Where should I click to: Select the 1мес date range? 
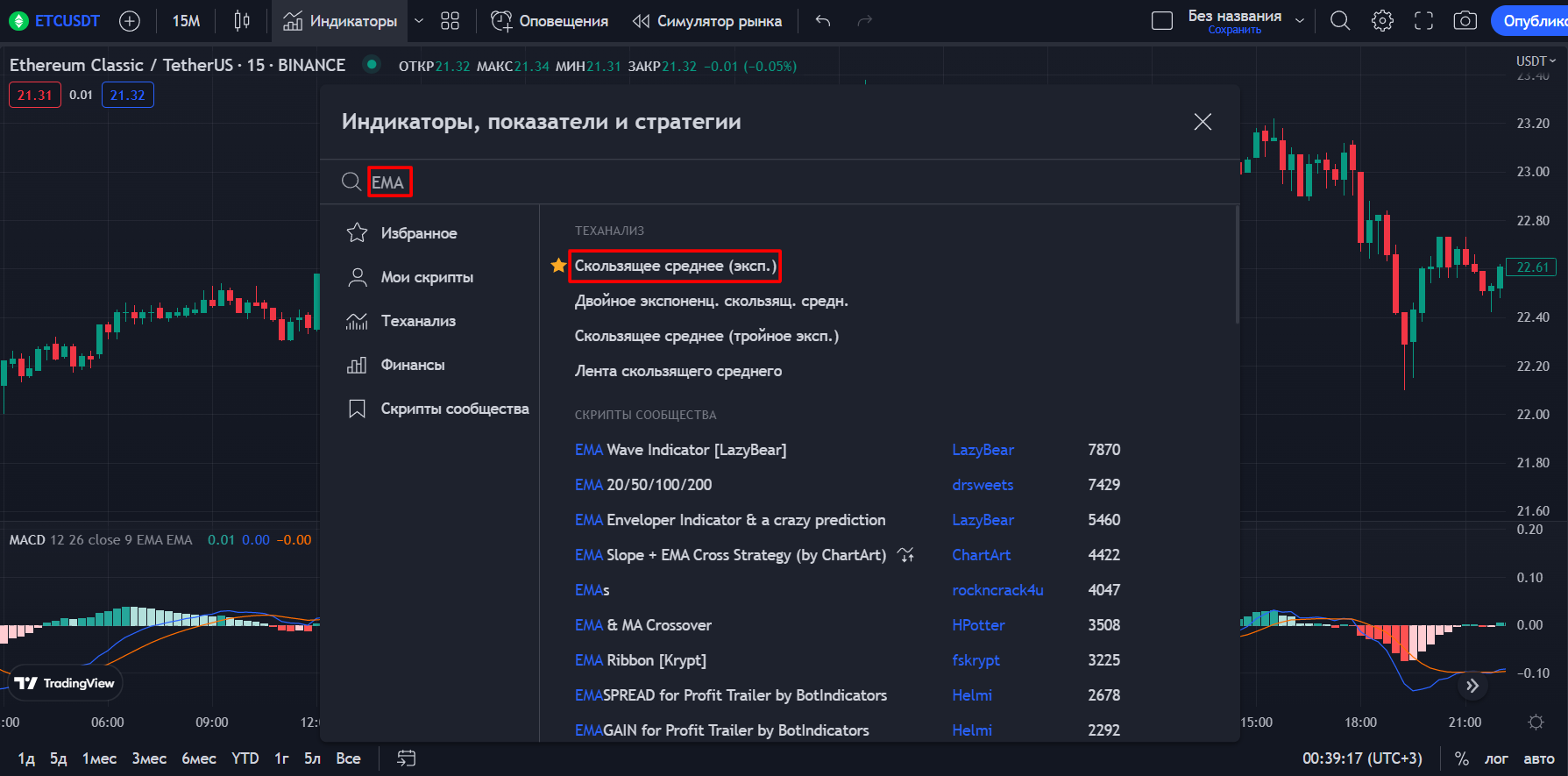click(x=99, y=758)
